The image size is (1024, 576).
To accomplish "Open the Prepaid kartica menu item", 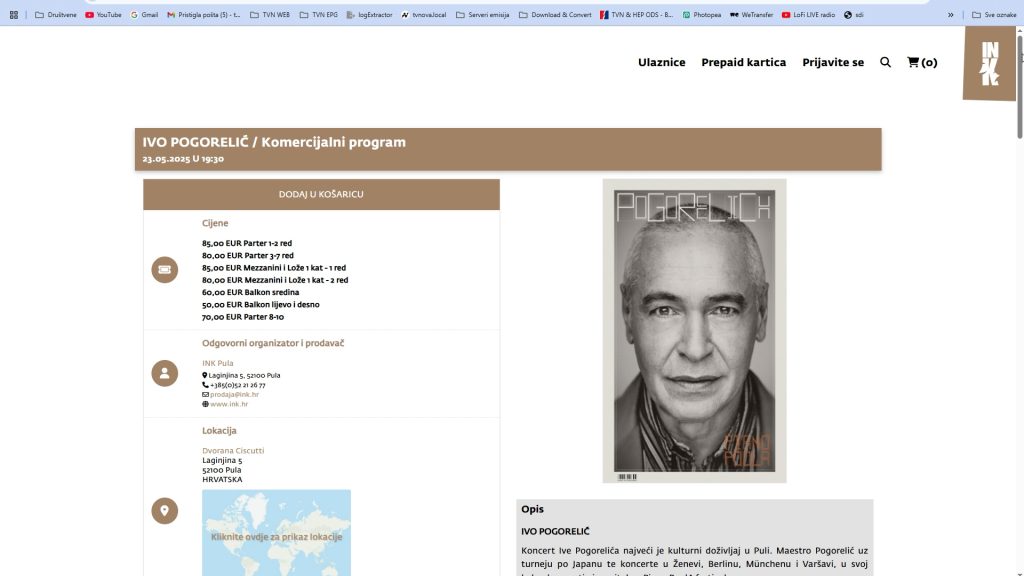I will coord(743,62).
